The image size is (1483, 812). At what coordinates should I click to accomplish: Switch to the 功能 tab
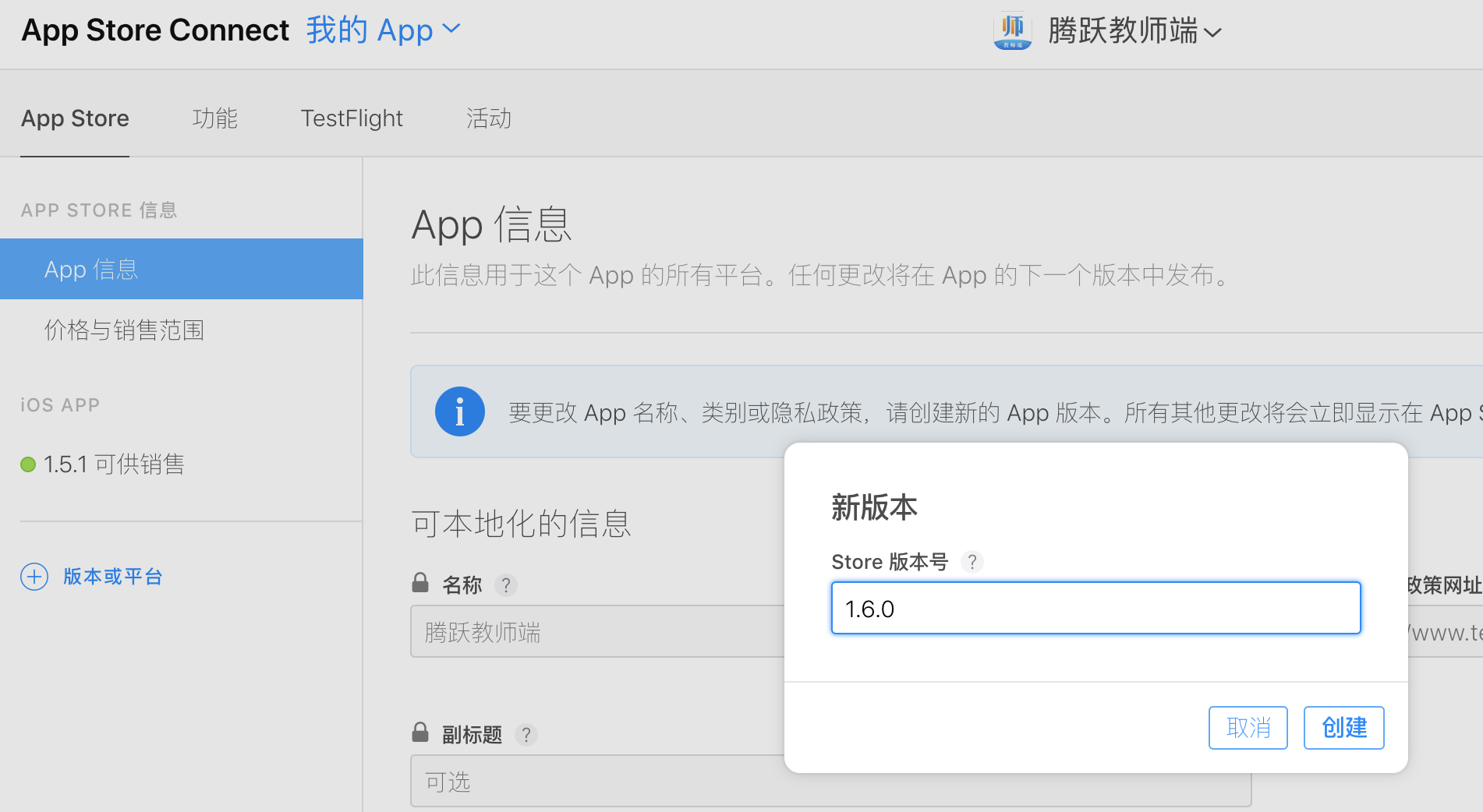[215, 118]
